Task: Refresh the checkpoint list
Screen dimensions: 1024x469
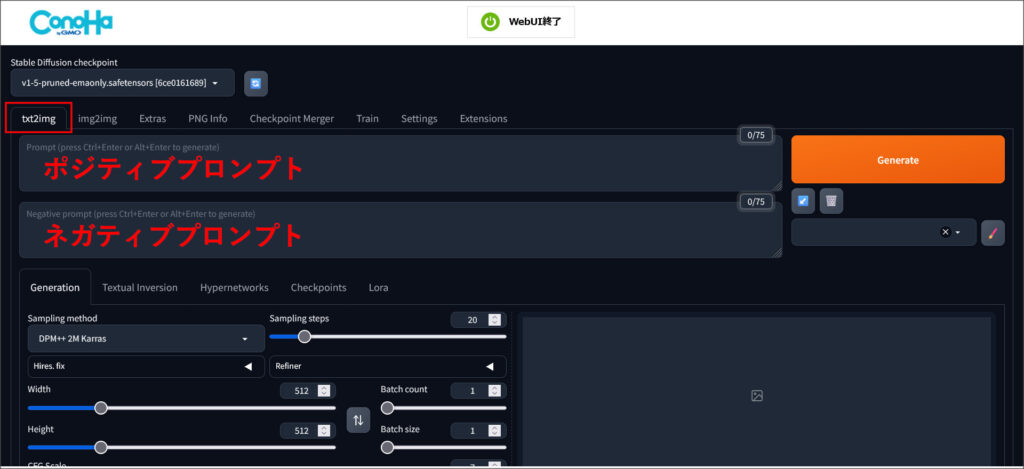Action: click(256, 84)
